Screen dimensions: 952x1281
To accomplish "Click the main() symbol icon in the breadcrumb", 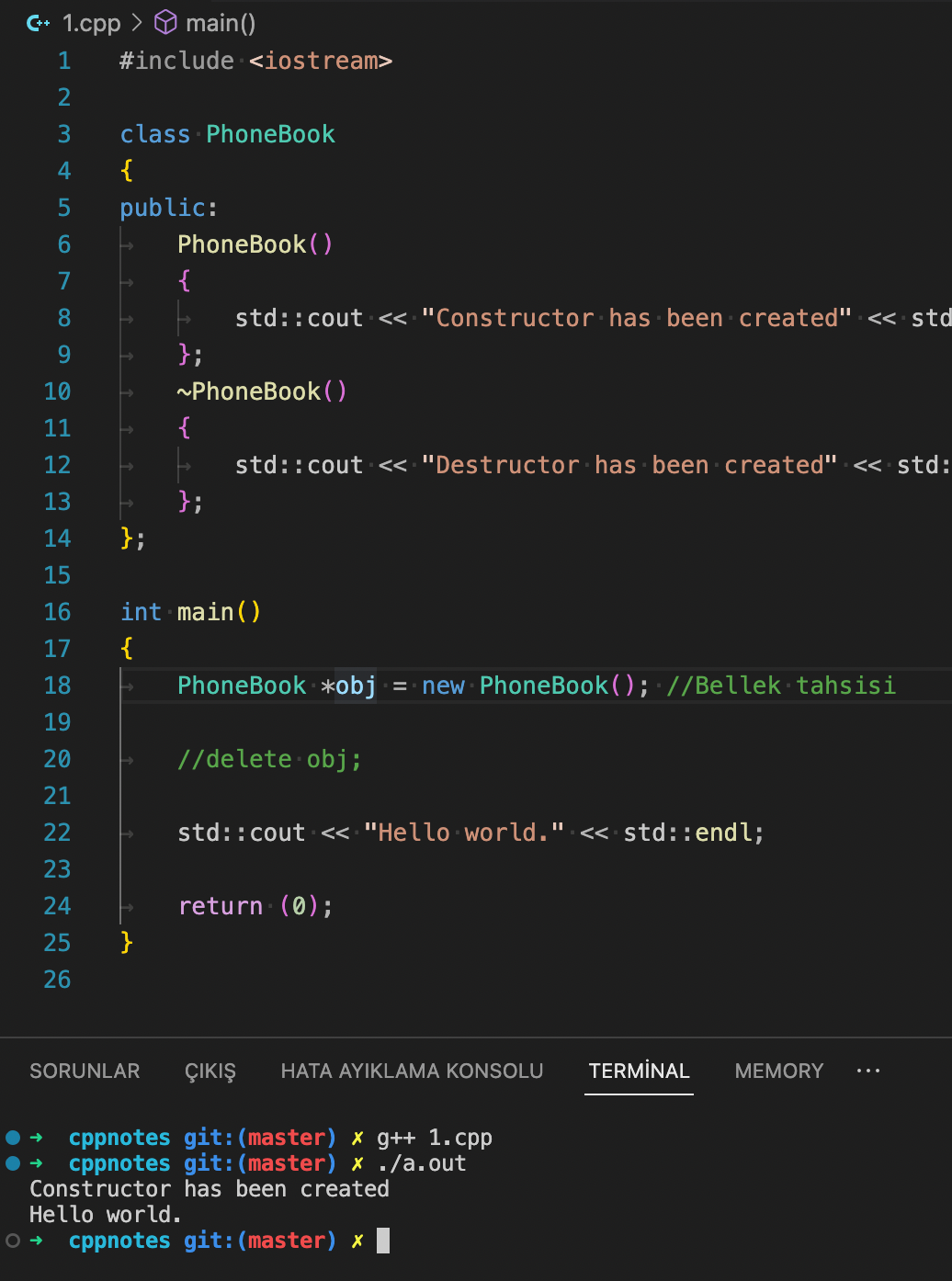I will (164, 22).
